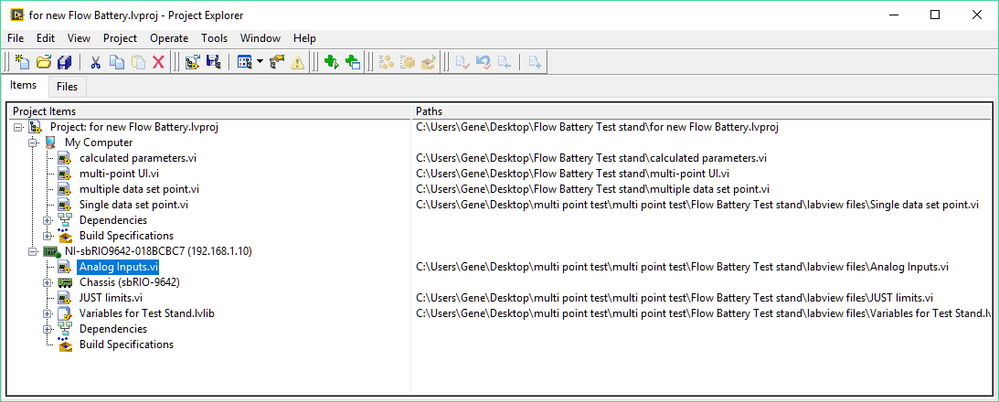Click the Save All toolbar icon
The image size is (999, 402).
pos(65,62)
